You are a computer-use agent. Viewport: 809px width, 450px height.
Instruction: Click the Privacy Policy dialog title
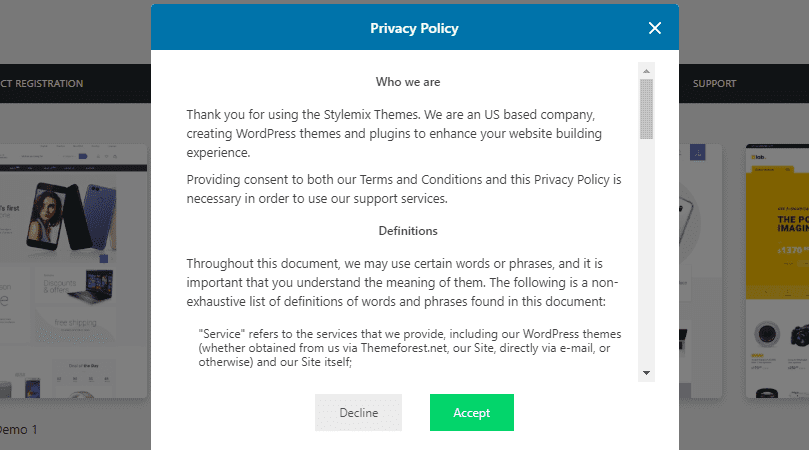(414, 28)
